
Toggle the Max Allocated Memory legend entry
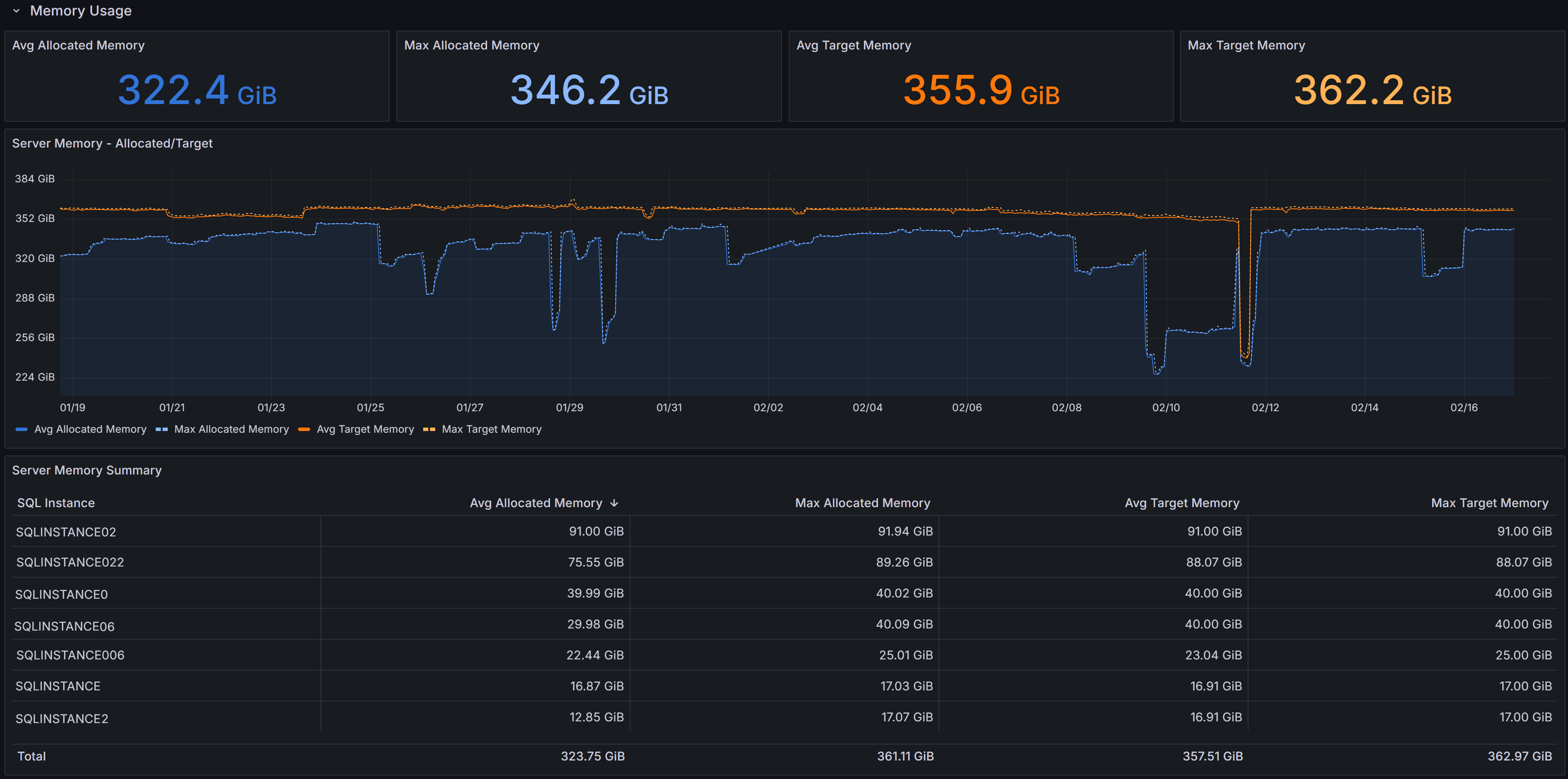tap(231, 429)
